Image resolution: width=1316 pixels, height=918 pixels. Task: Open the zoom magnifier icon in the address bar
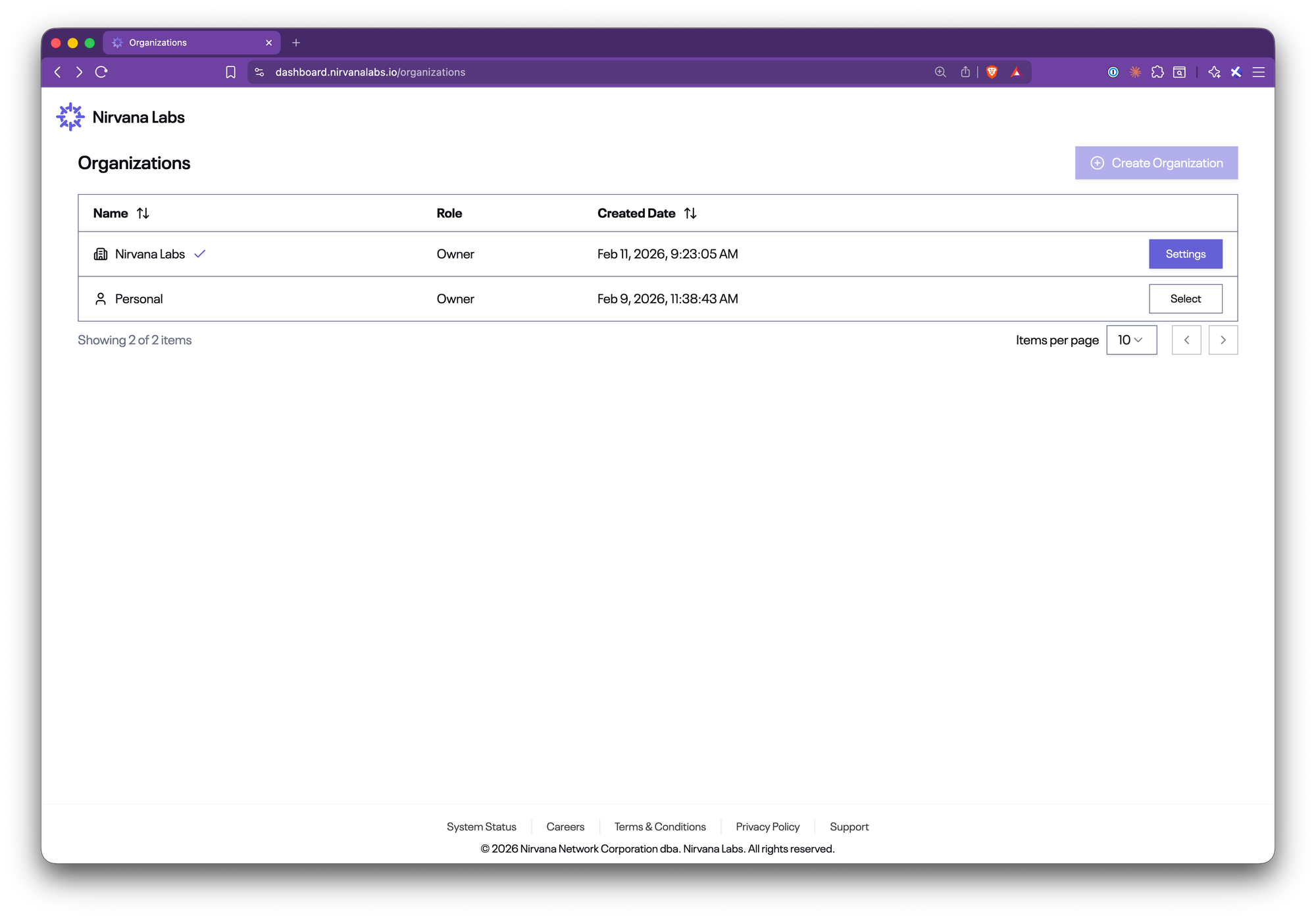pos(940,72)
